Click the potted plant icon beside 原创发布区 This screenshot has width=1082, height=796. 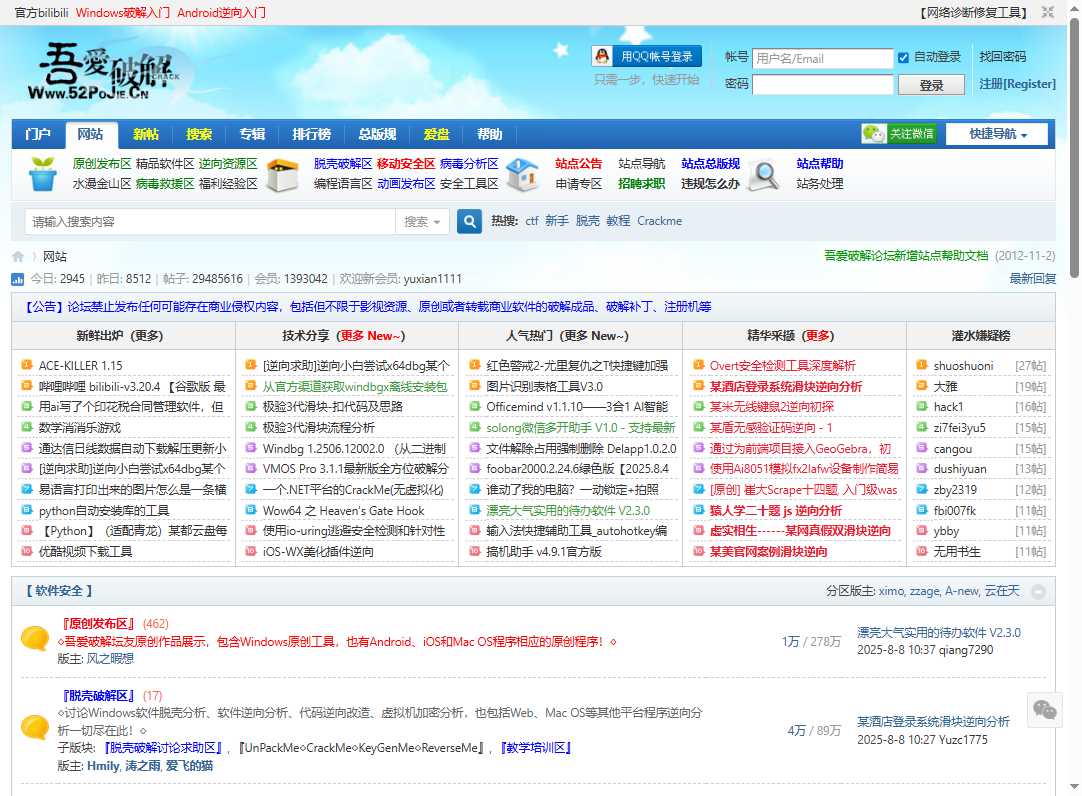point(42,173)
